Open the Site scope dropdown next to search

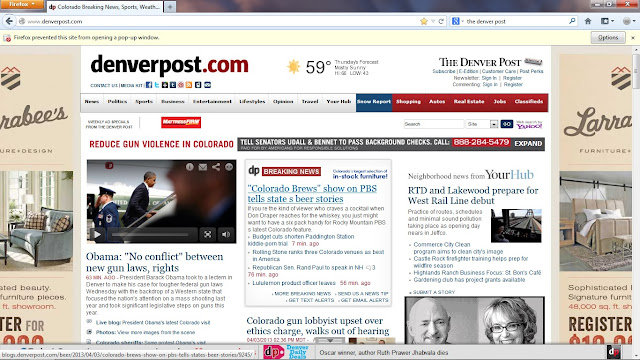coord(482,124)
